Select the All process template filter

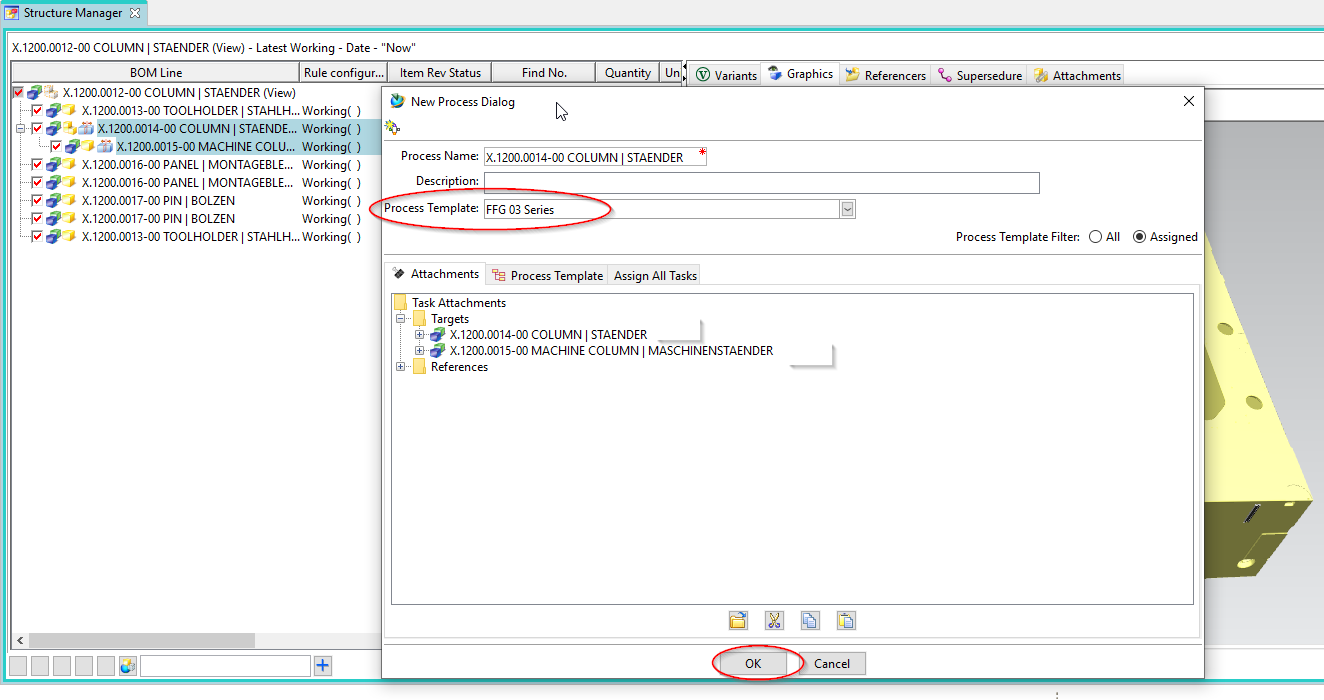point(1096,237)
